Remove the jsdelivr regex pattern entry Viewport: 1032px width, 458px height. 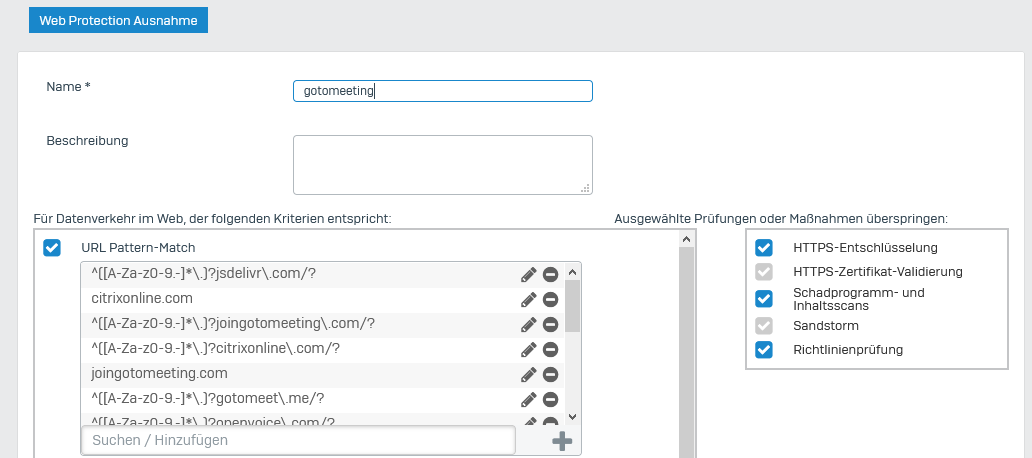(x=551, y=274)
